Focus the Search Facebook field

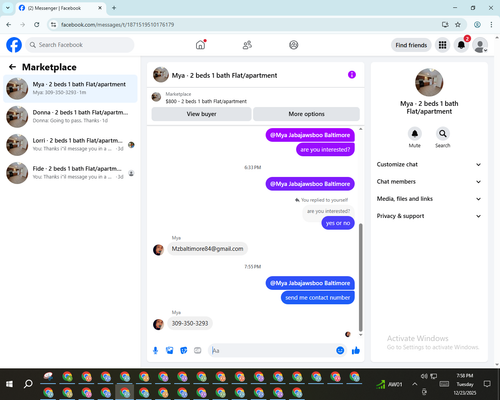(80, 45)
